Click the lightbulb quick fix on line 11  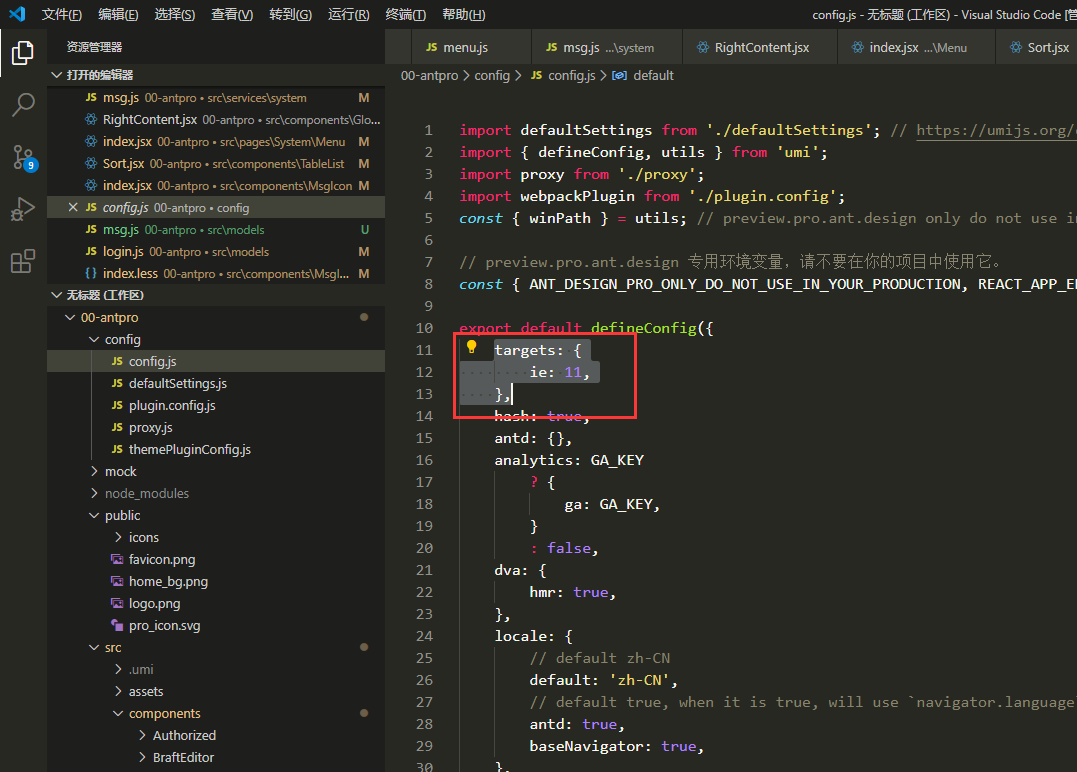(x=472, y=349)
